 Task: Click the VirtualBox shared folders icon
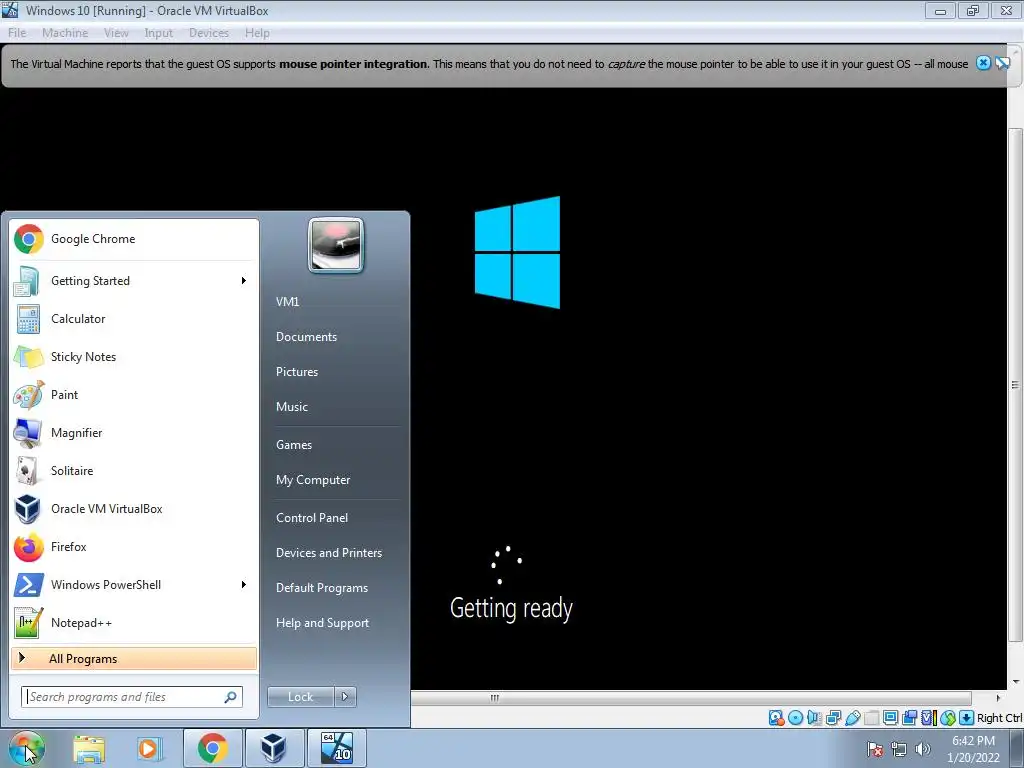click(871, 718)
